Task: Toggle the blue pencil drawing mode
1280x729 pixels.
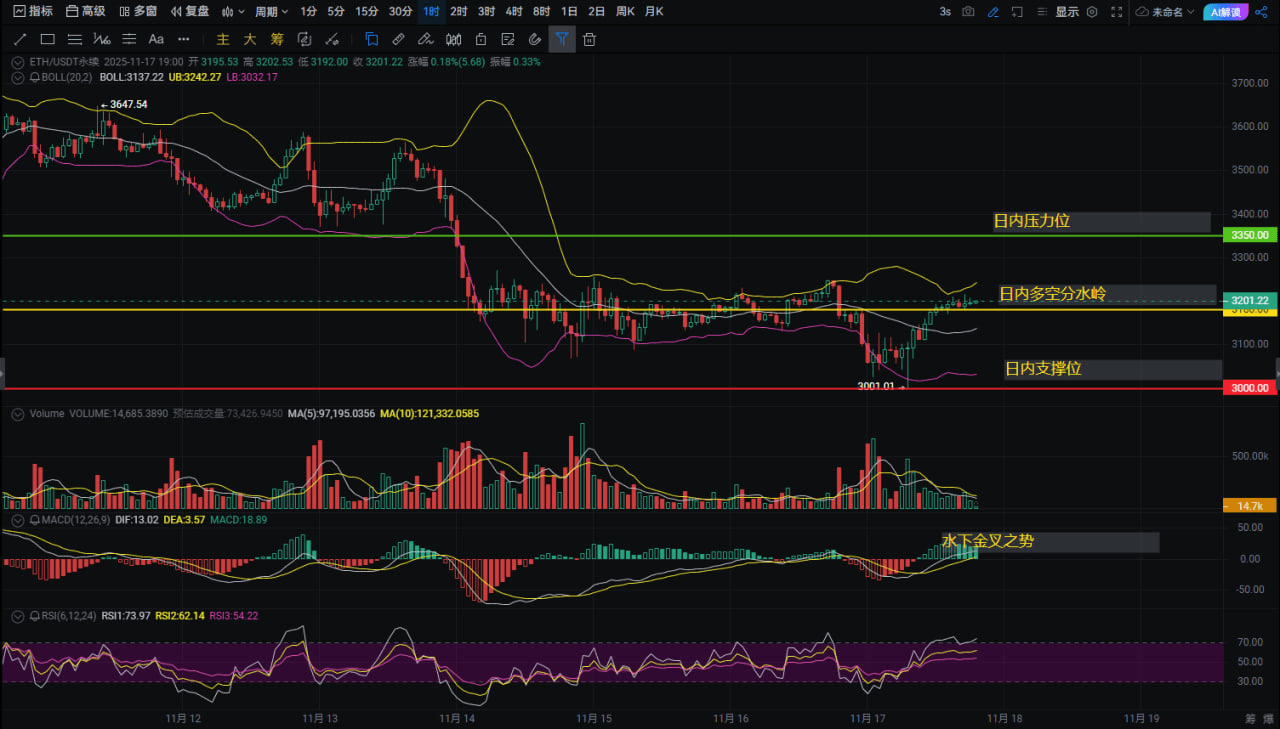Action: point(993,12)
